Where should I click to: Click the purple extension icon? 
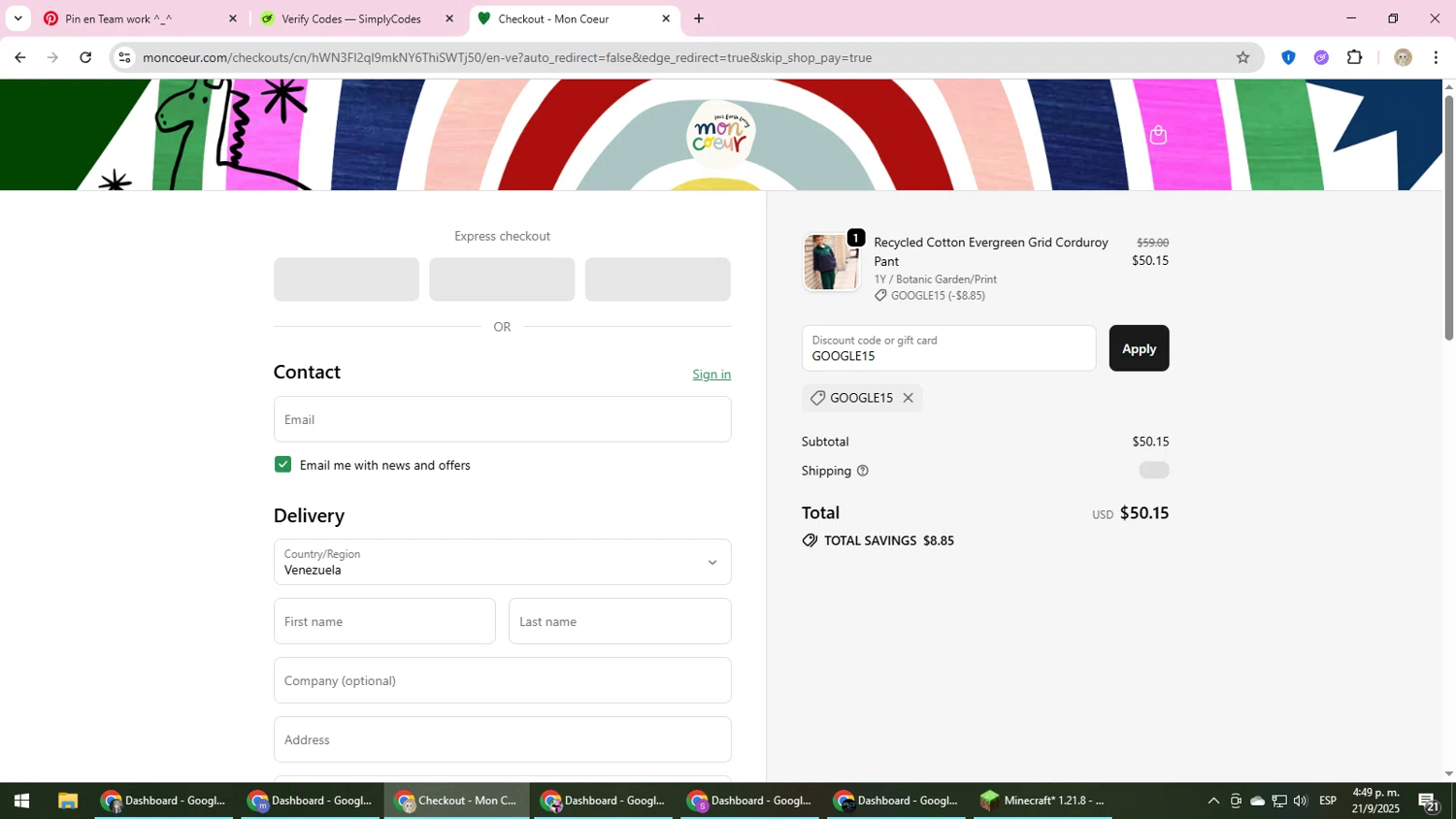(x=1321, y=57)
